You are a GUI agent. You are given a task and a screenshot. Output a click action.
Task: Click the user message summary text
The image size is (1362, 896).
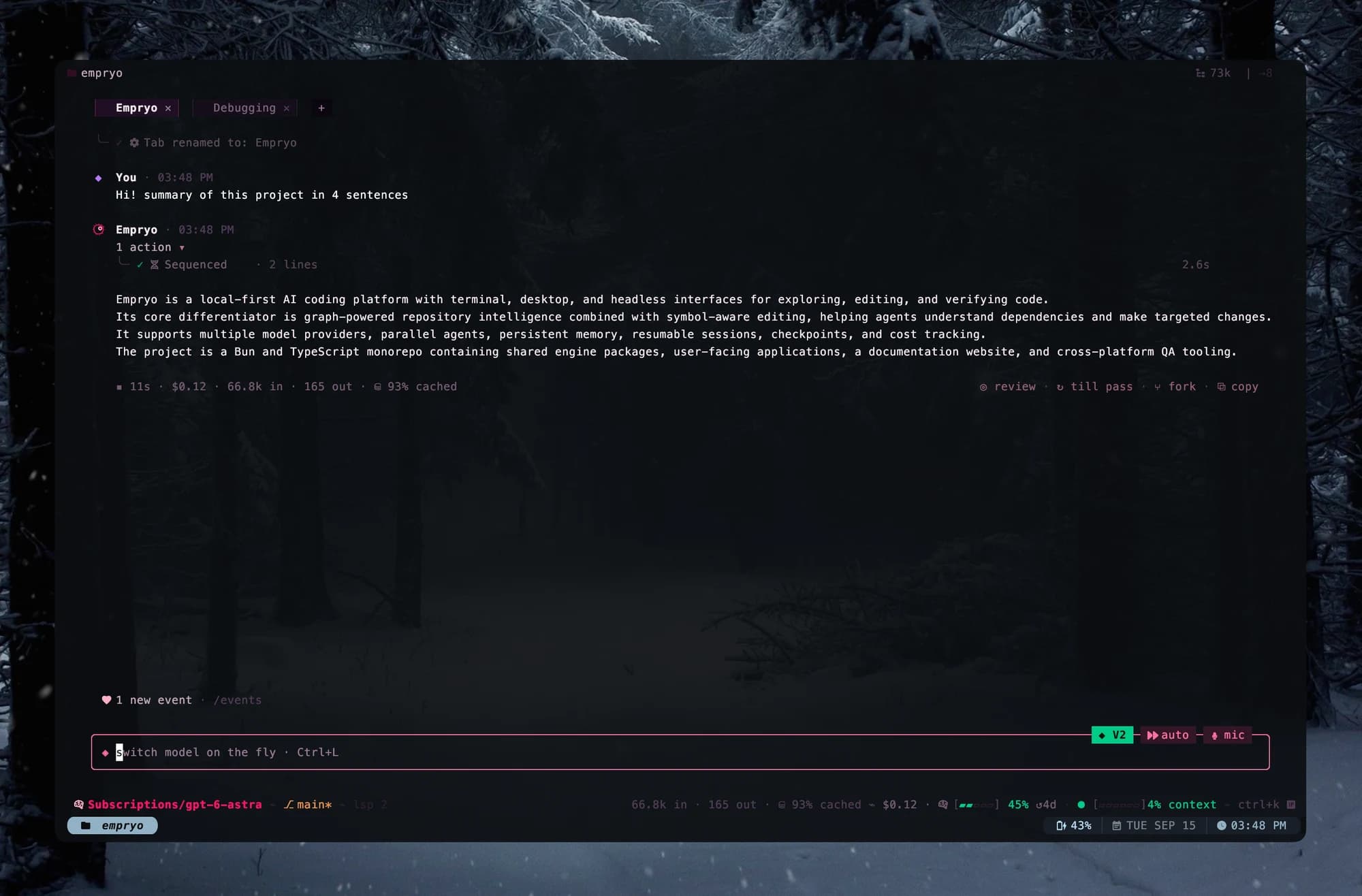click(x=262, y=195)
